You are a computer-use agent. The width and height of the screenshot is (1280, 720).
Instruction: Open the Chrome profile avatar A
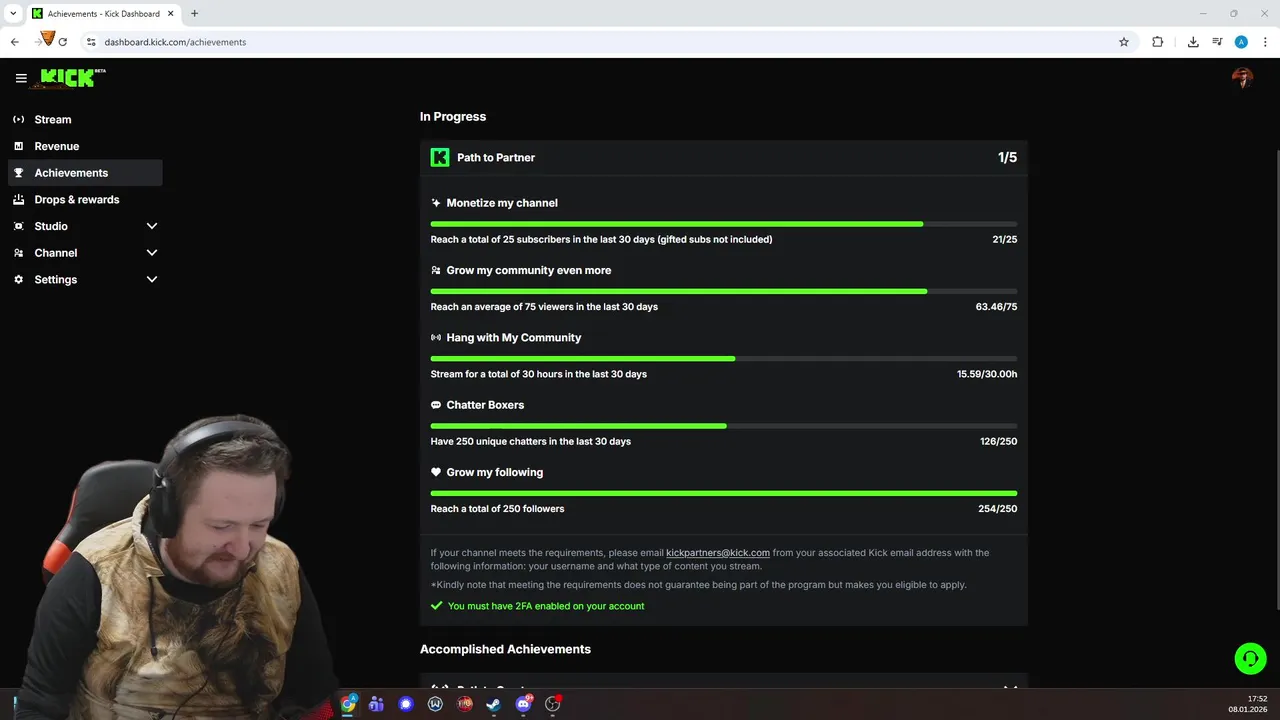pos(1241,42)
